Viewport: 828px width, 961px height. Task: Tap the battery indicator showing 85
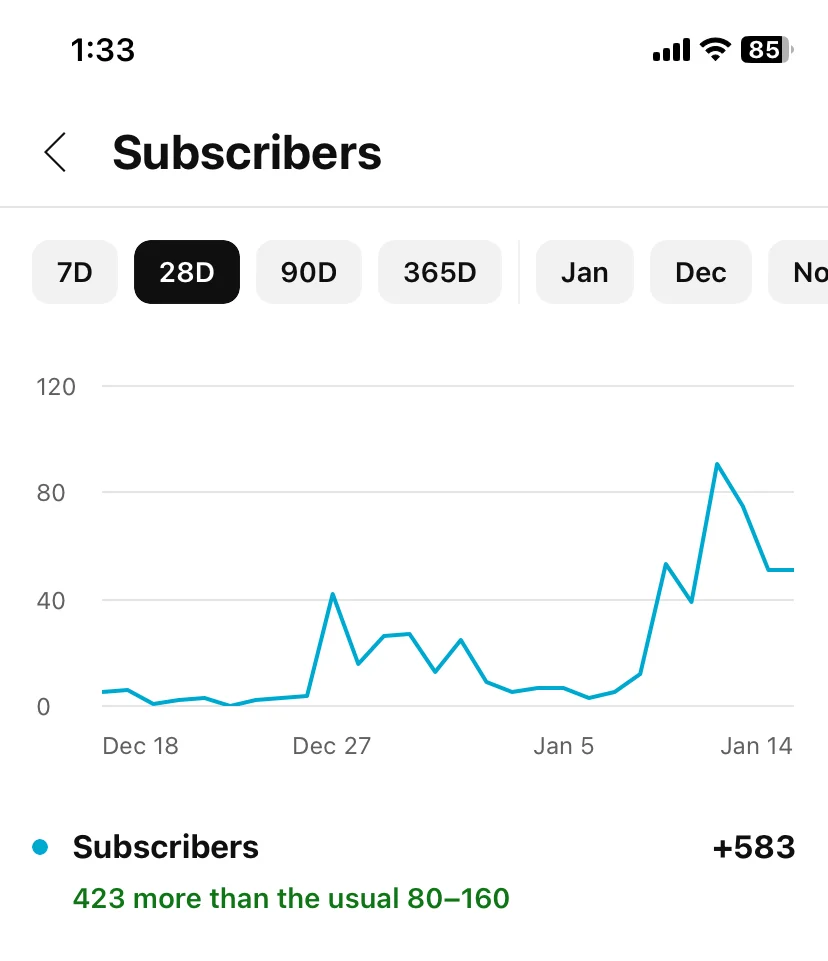click(x=767, y=50)
